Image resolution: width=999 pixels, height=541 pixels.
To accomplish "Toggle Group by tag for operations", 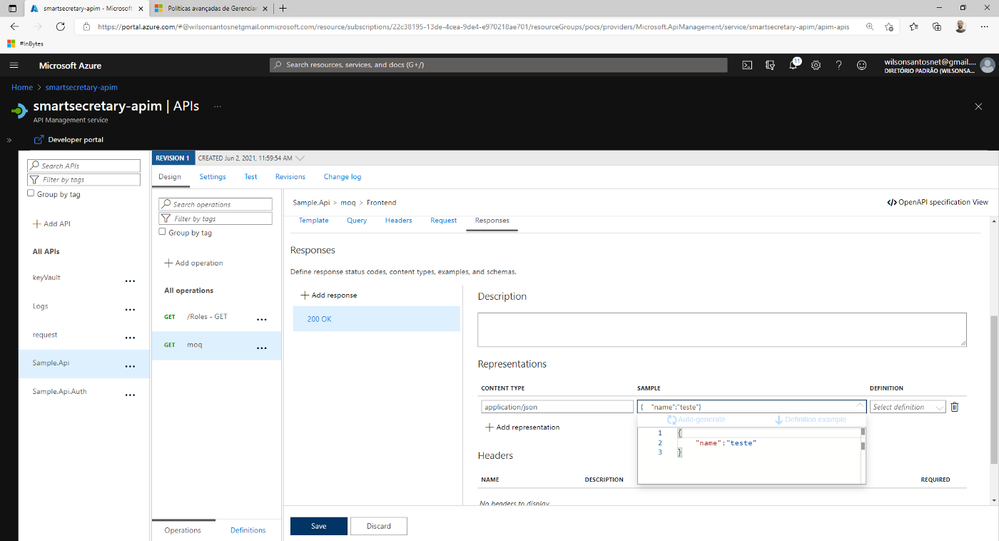I will tap(162, 232).
